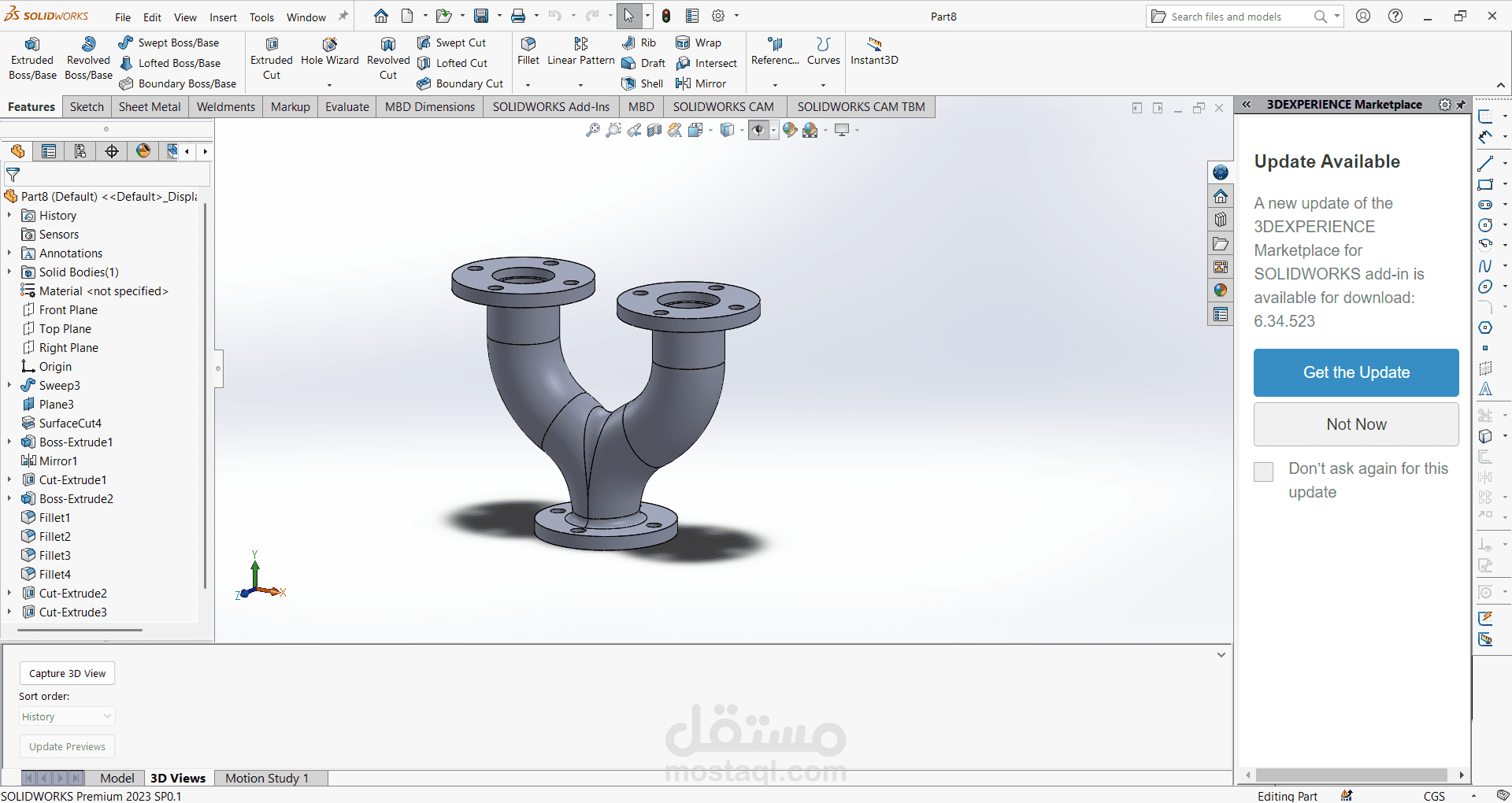Click the Lofted Cut tool

(x=453, y=63)
